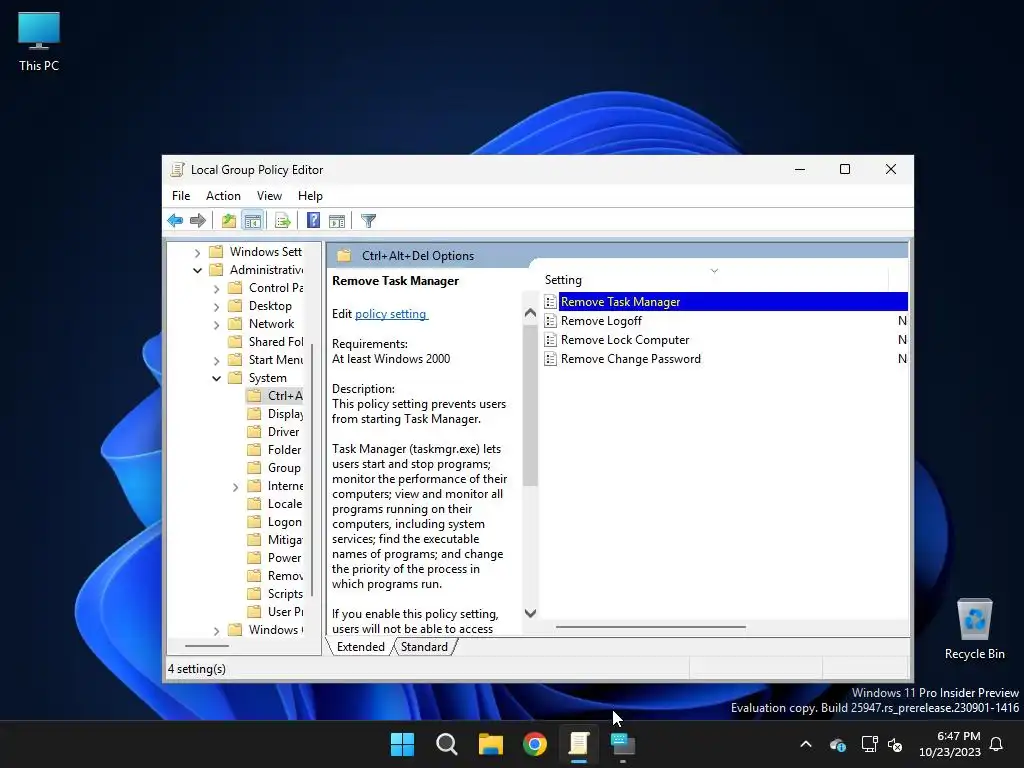Click the Ctrl+Alt+Del Options header folder icon
The width and height of the screenshot is (1024, 768).
point(344,255)
